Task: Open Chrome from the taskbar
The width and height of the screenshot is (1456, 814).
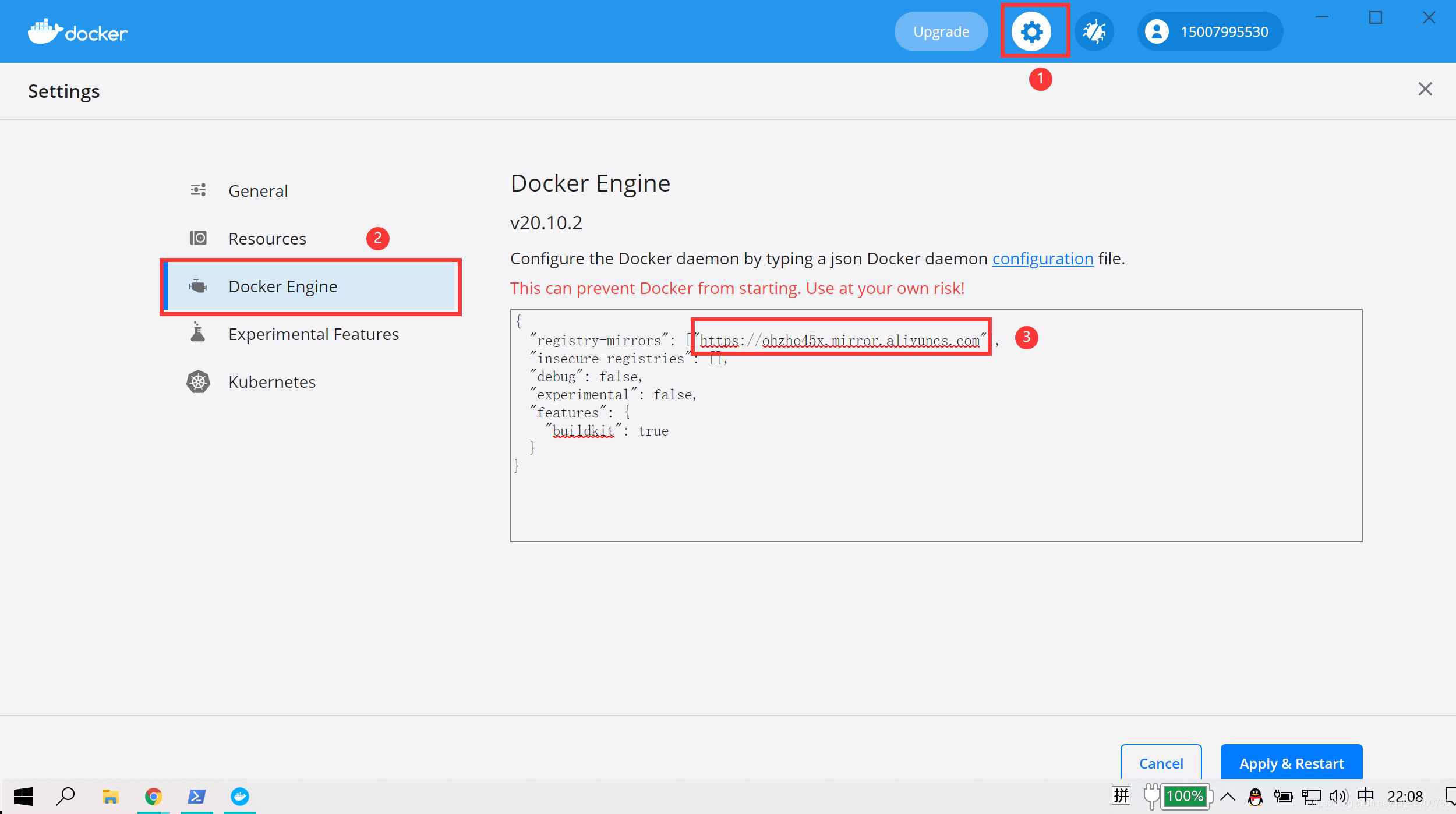Action: 153,796
